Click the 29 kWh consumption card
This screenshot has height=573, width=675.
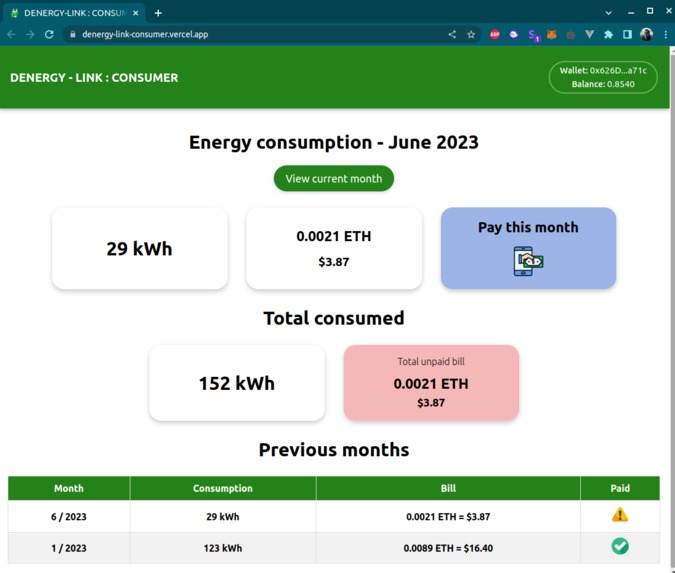click(139, 248)
